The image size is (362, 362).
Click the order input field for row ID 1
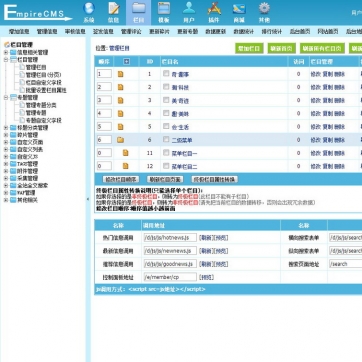(x=104, y=74)
